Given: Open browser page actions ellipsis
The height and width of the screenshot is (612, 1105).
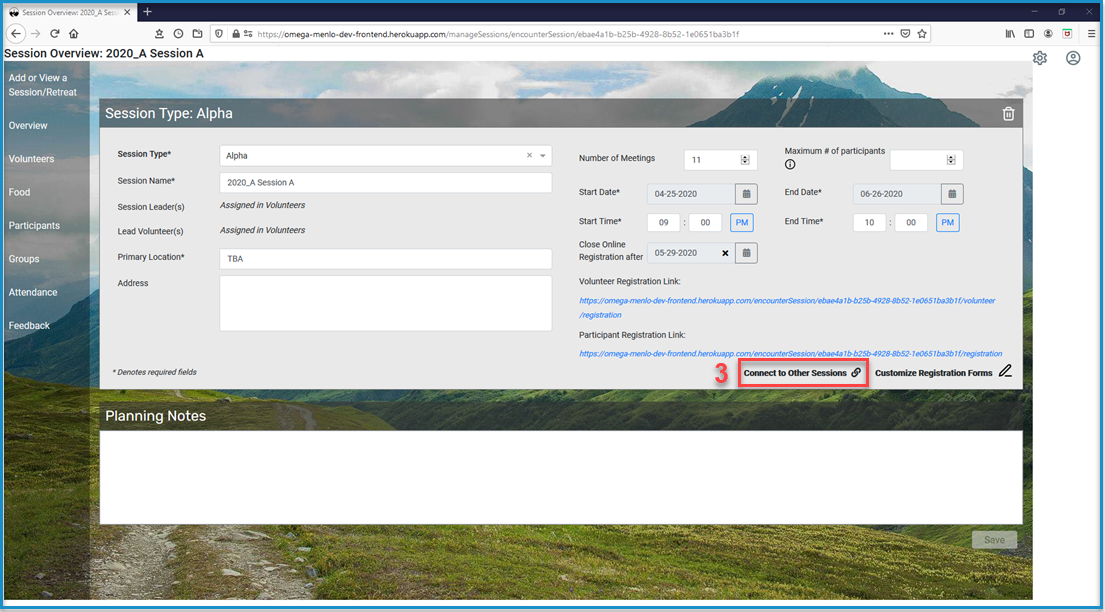Looking at the screenshot, I should [888, 33].
